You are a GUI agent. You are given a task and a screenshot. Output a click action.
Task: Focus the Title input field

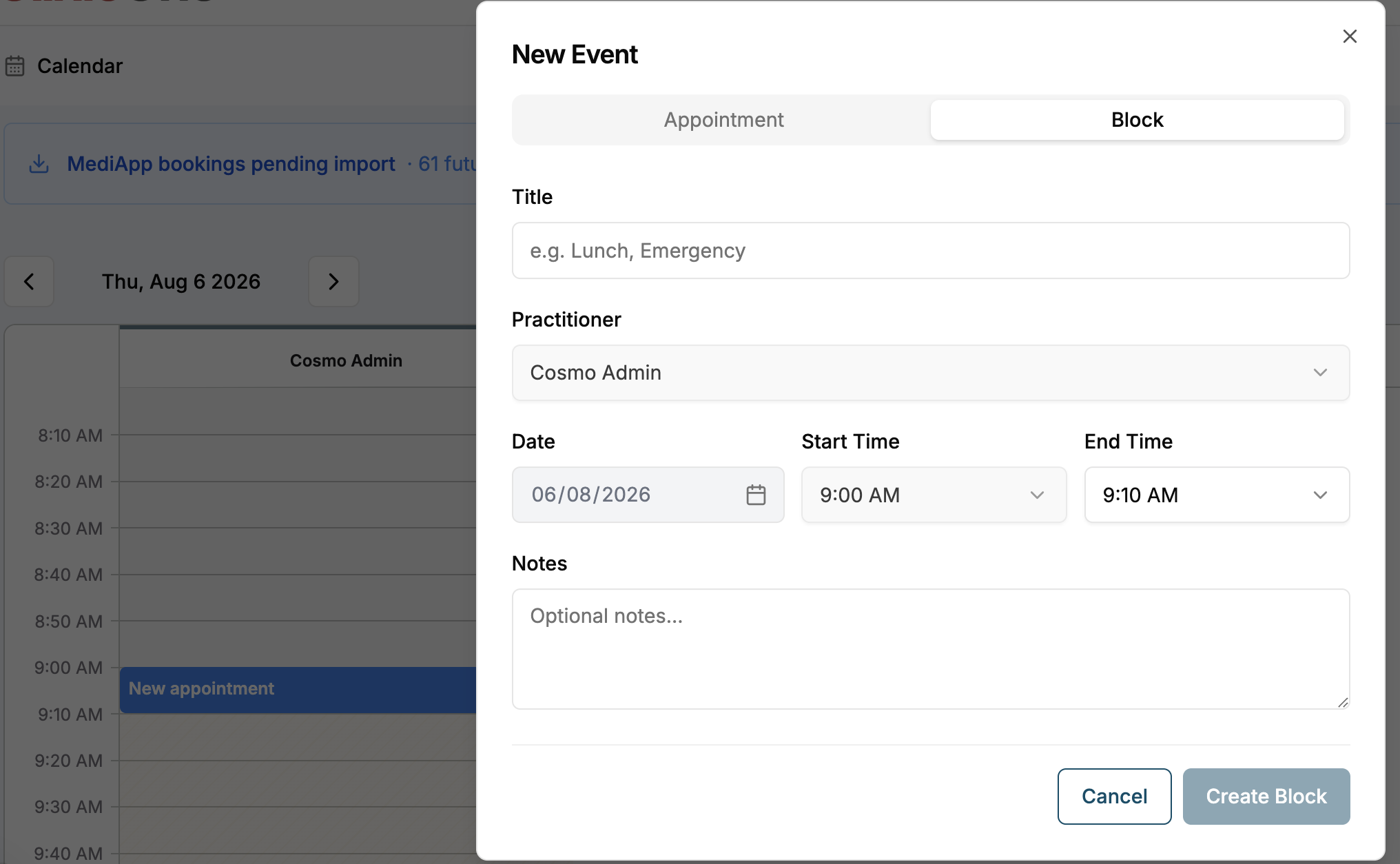[x=931, y=251]
